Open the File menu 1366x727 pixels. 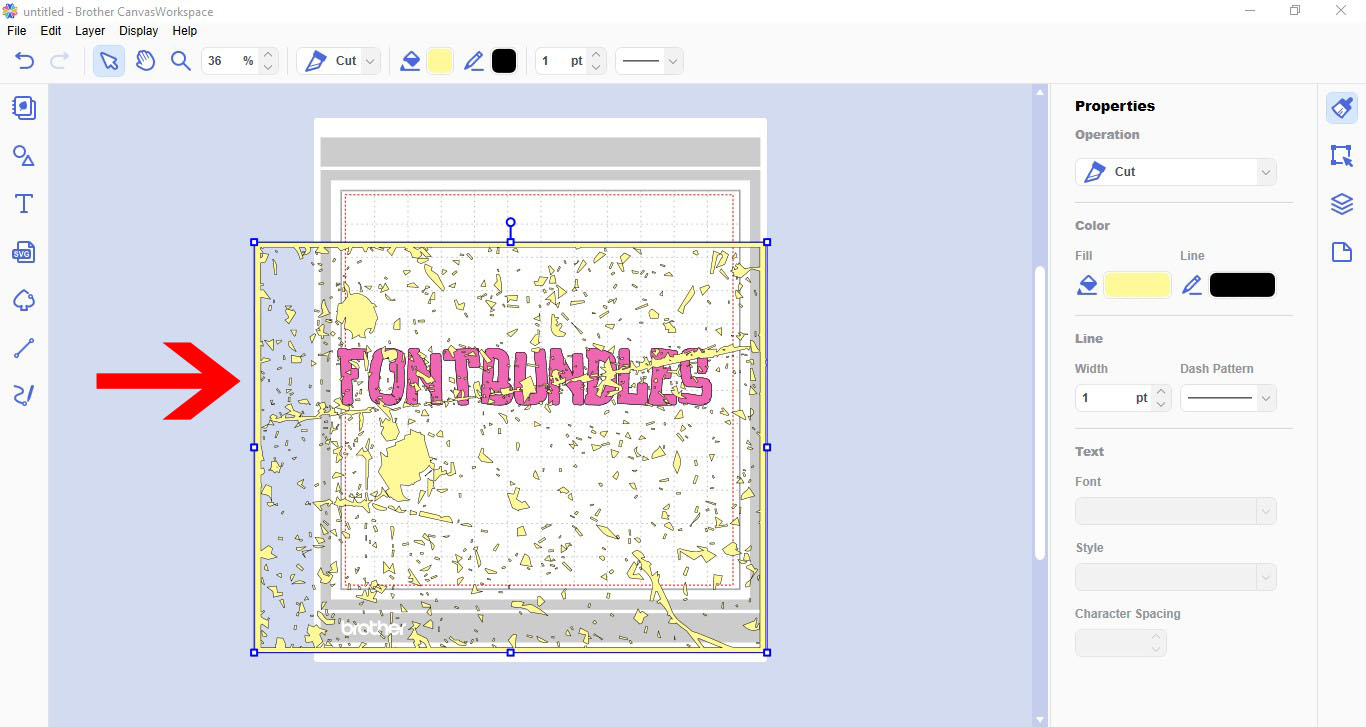(17, 31)
